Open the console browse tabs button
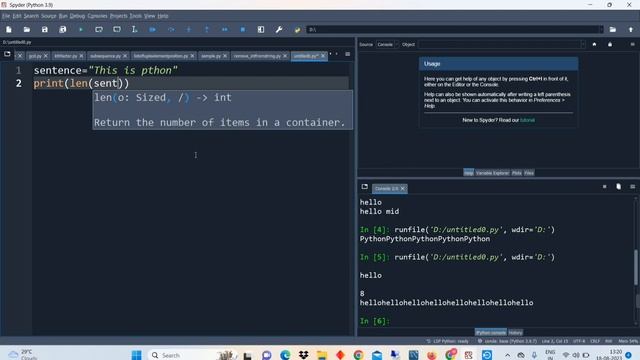The image size is (640, 360). click(364, 187)
